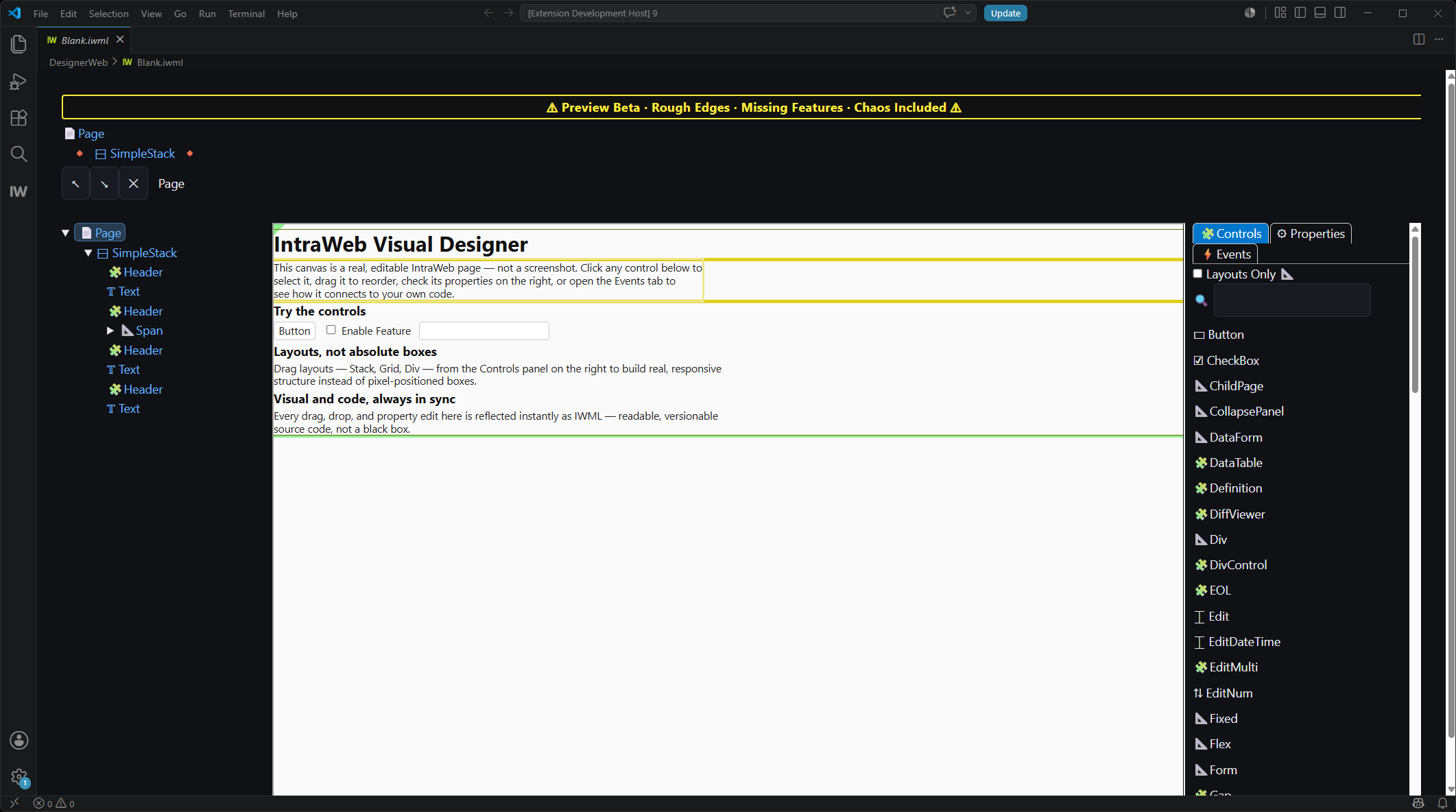Check the Enable Feature checkbox on canvas
The height and width of the screenshot is (812, 1456).
coord(331,330)
